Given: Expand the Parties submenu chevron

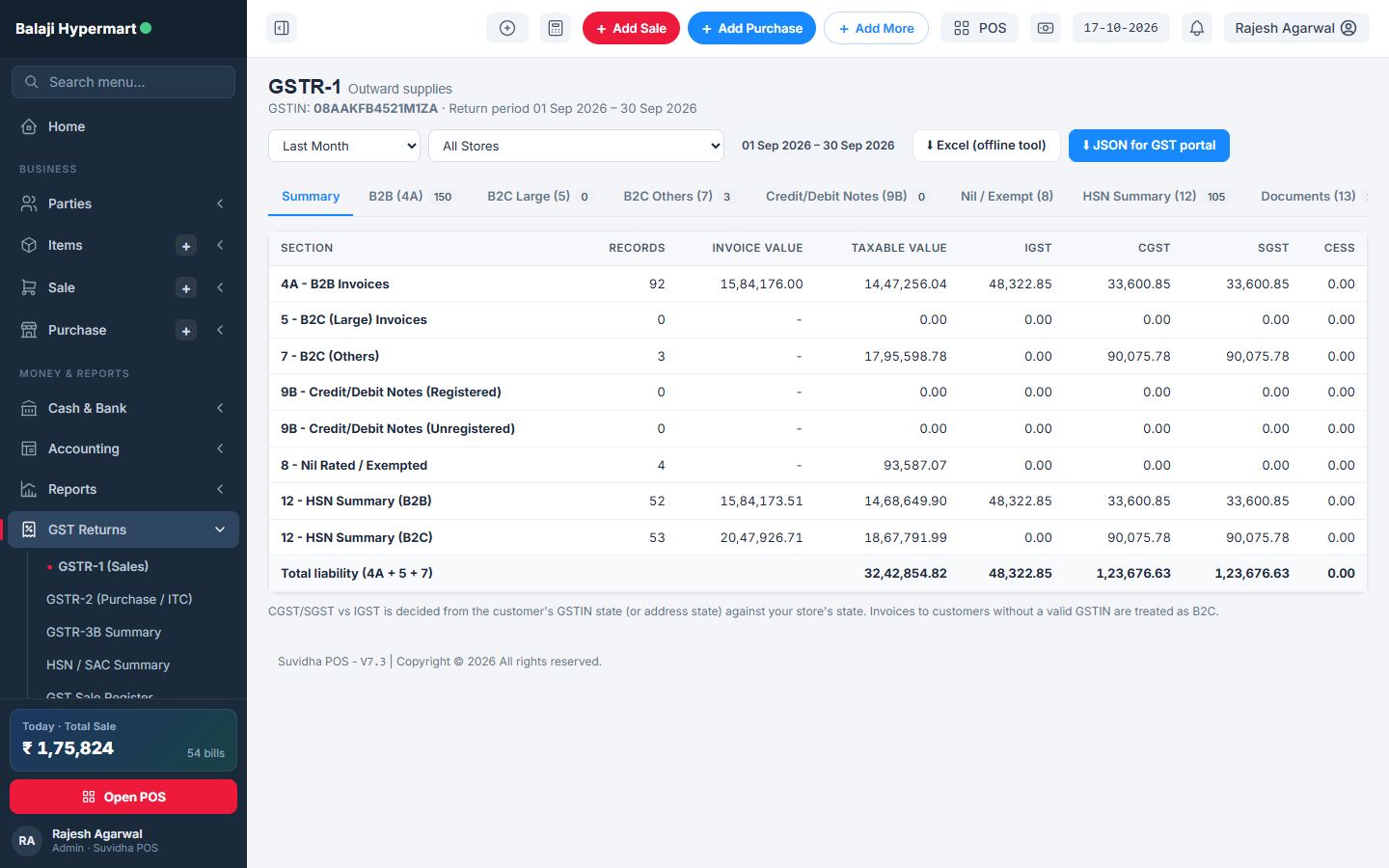Looking at the screenshot, I should click(220, 203).
